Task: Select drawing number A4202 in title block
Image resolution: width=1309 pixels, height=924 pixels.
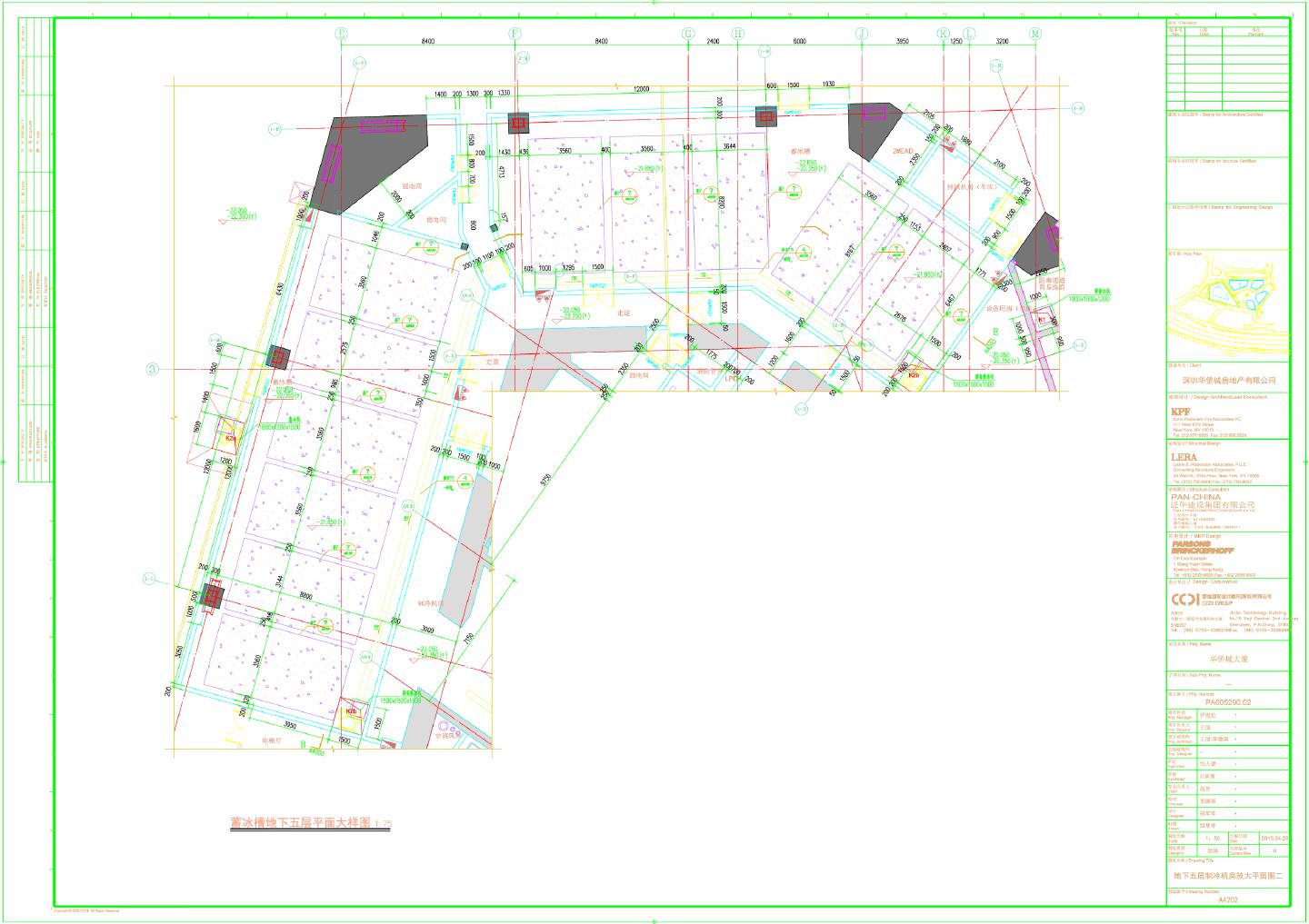Action: point(1227,899)
